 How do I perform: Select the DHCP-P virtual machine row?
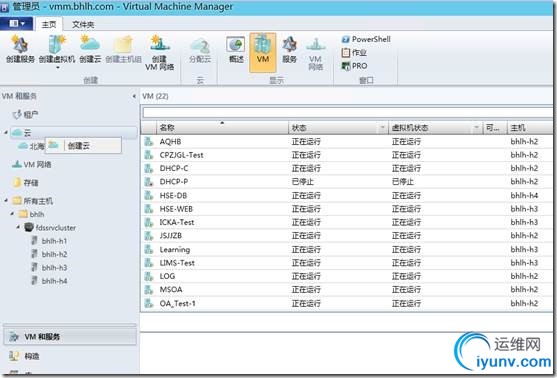click(x=347, y=182)
